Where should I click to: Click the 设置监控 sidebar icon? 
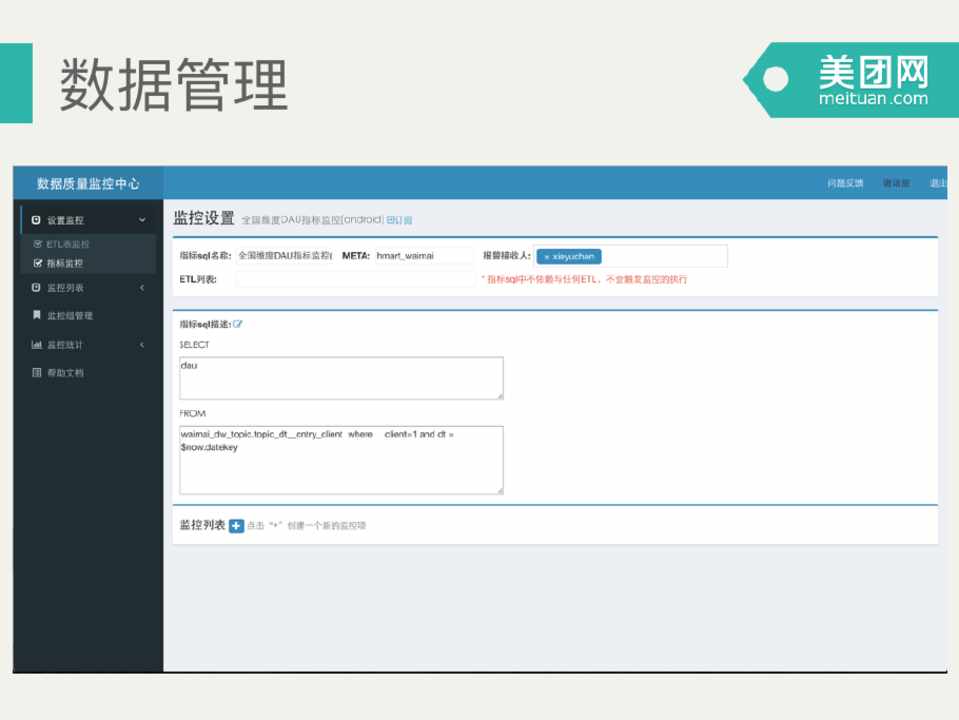click(x=37, y=220)
